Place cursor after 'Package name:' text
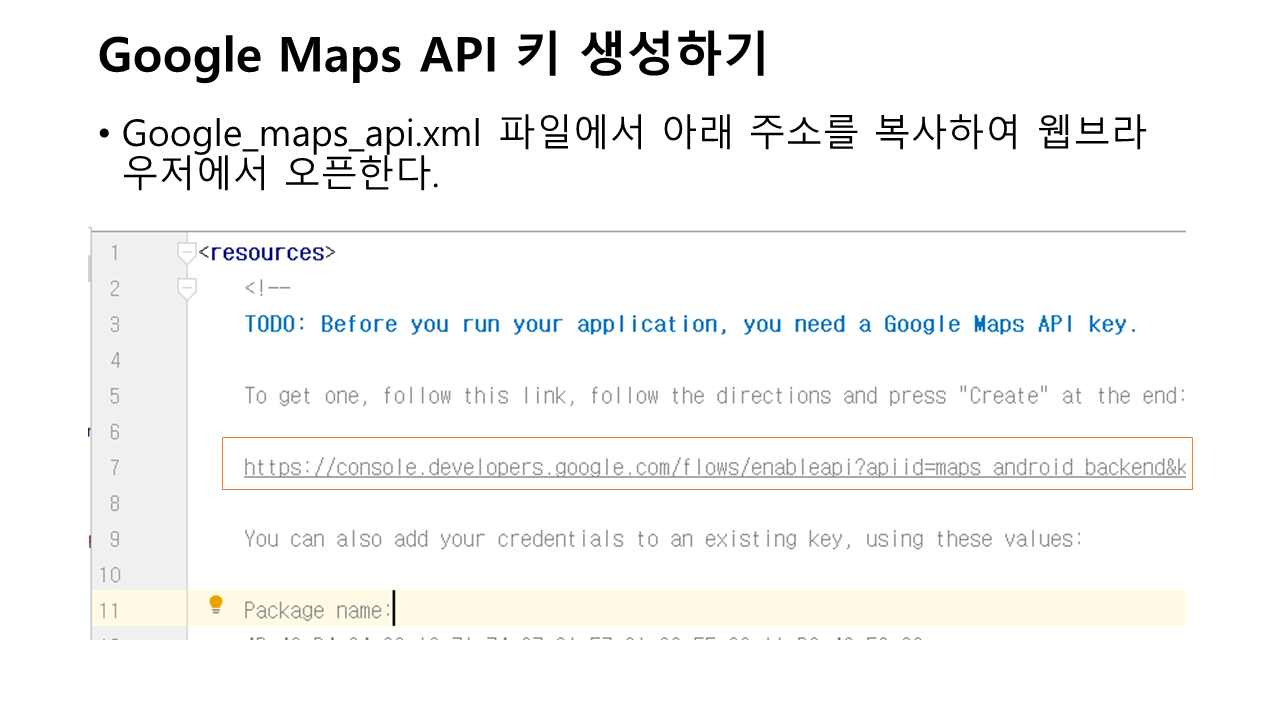The height and width of the screenshot is (720, 1280). click(x=394, y=610)
